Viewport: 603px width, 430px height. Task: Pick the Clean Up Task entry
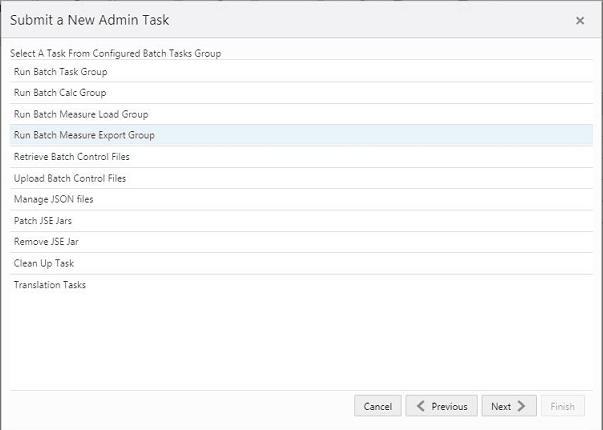[44, 263]
